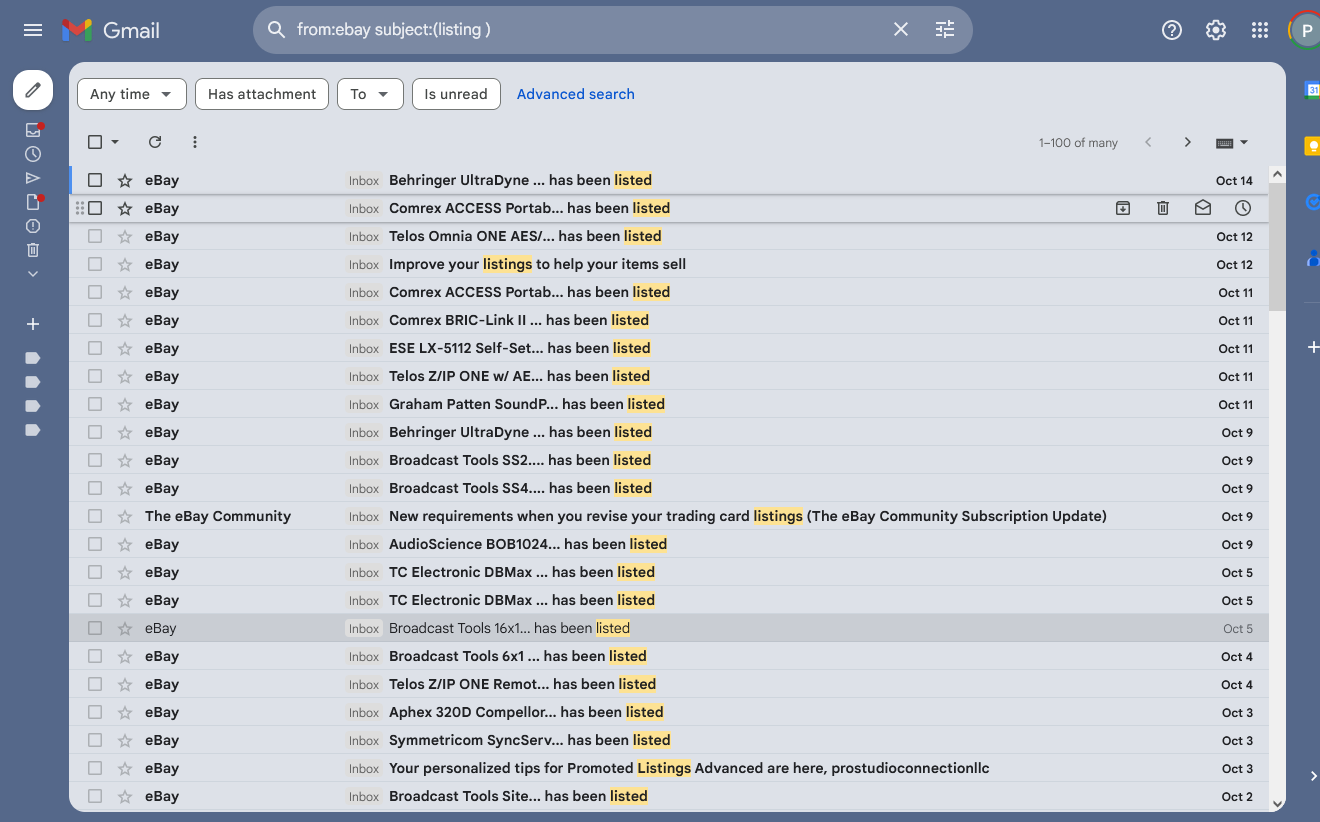1320x822 pixels.
Task: Select the Behringer UltraDyne Oct 14 email checkbox
Action: (95, 180)
